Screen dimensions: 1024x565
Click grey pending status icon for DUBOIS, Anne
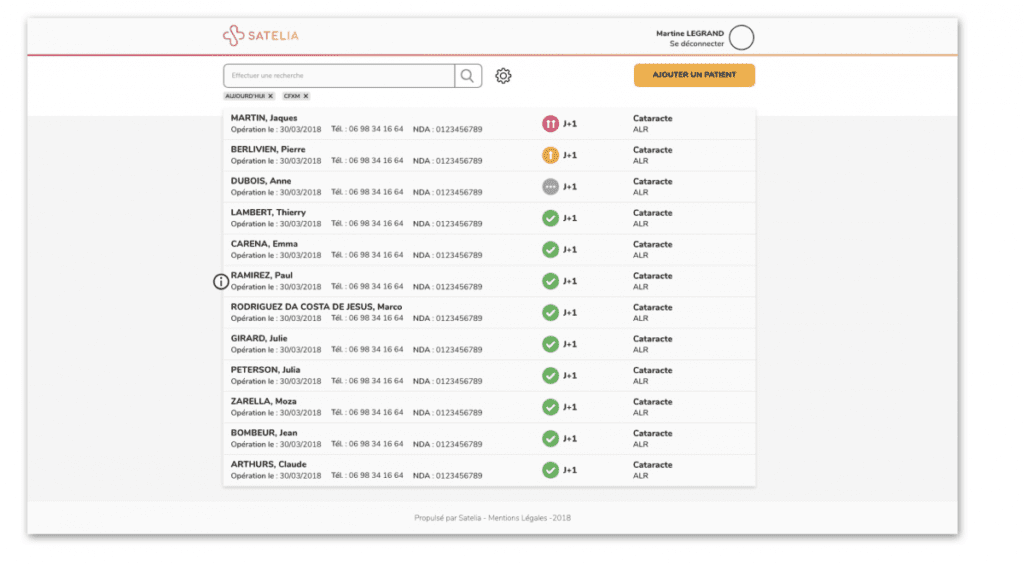click(x=550, y=187)
